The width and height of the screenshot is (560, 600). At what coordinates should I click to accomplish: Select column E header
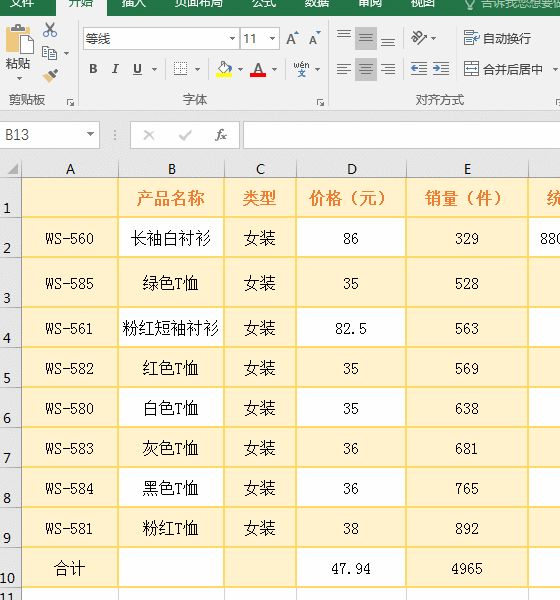[x=467, y=169]
